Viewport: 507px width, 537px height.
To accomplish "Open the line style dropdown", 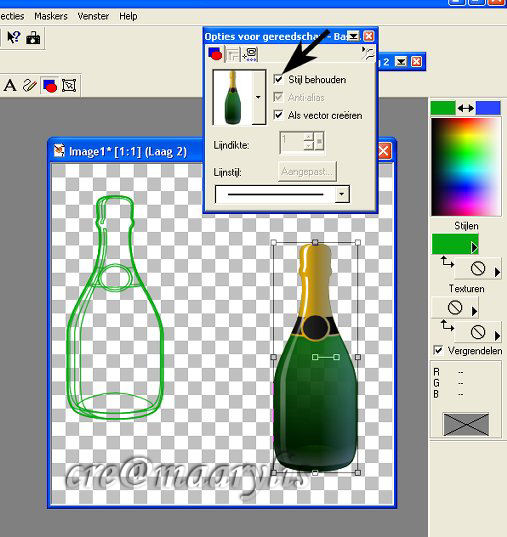I will pos(342,194).
